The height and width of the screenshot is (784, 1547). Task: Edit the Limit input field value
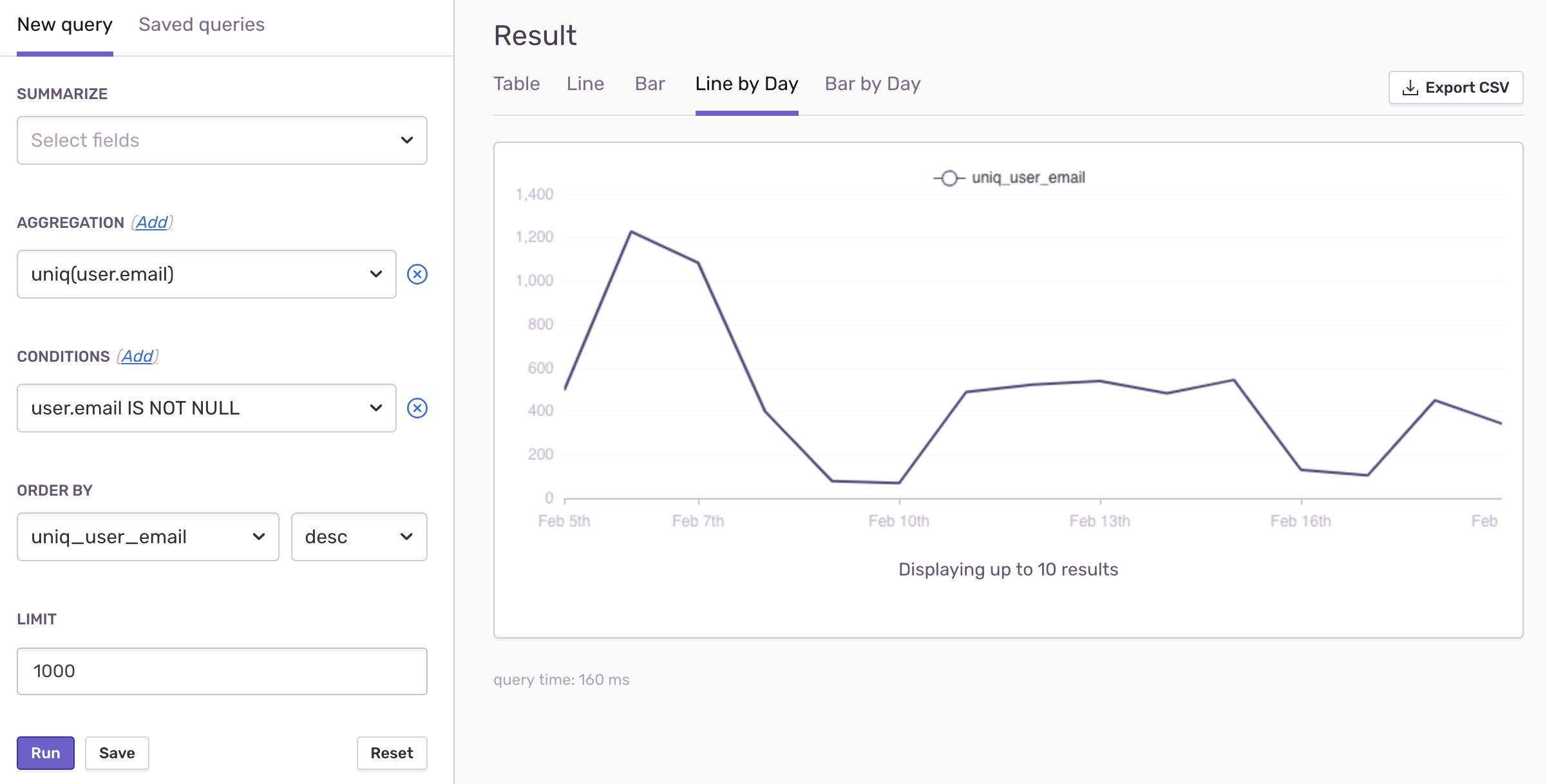[222, 671]
